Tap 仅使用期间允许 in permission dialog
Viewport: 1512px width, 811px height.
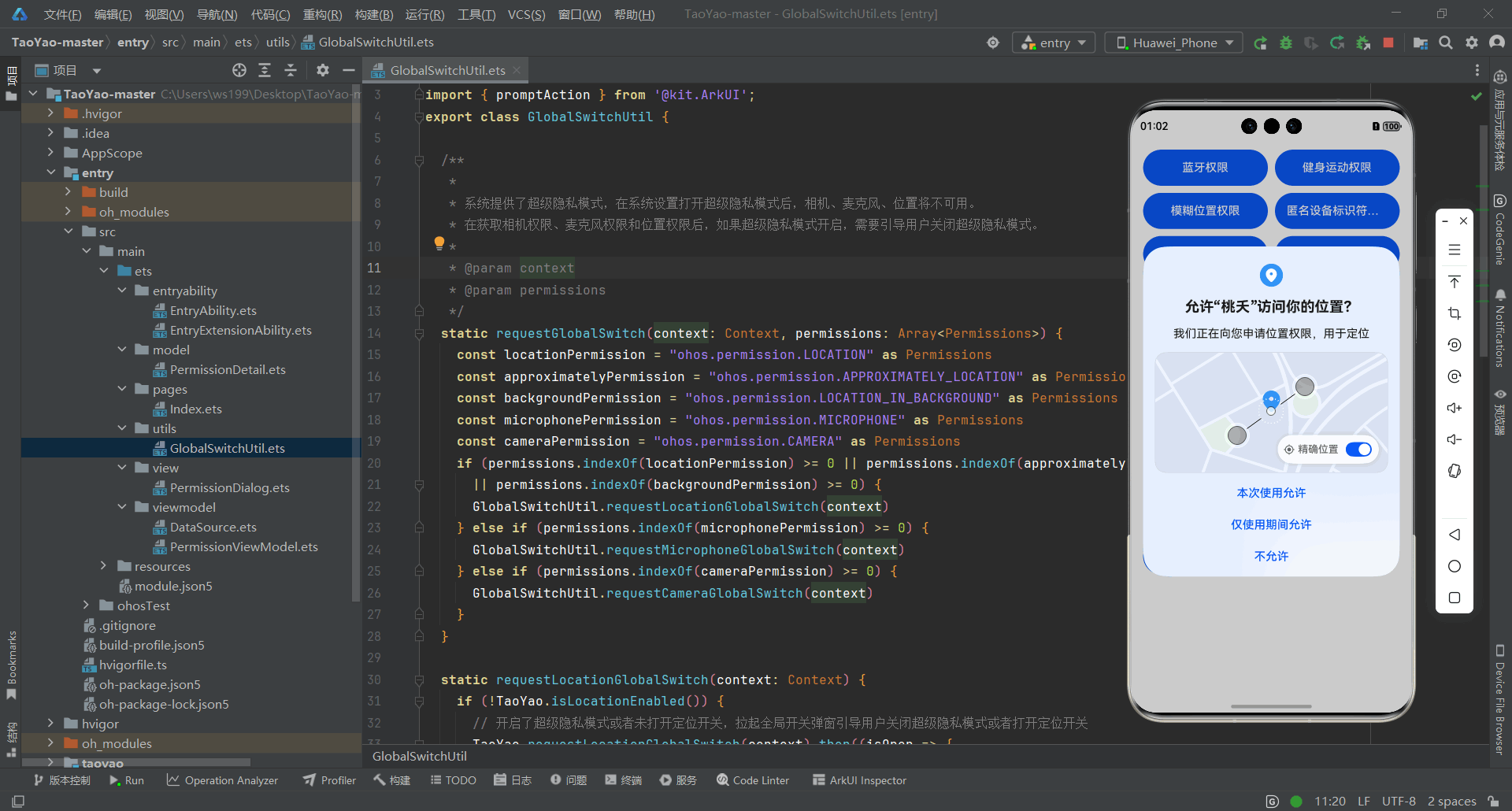[x=1271, y=524]
